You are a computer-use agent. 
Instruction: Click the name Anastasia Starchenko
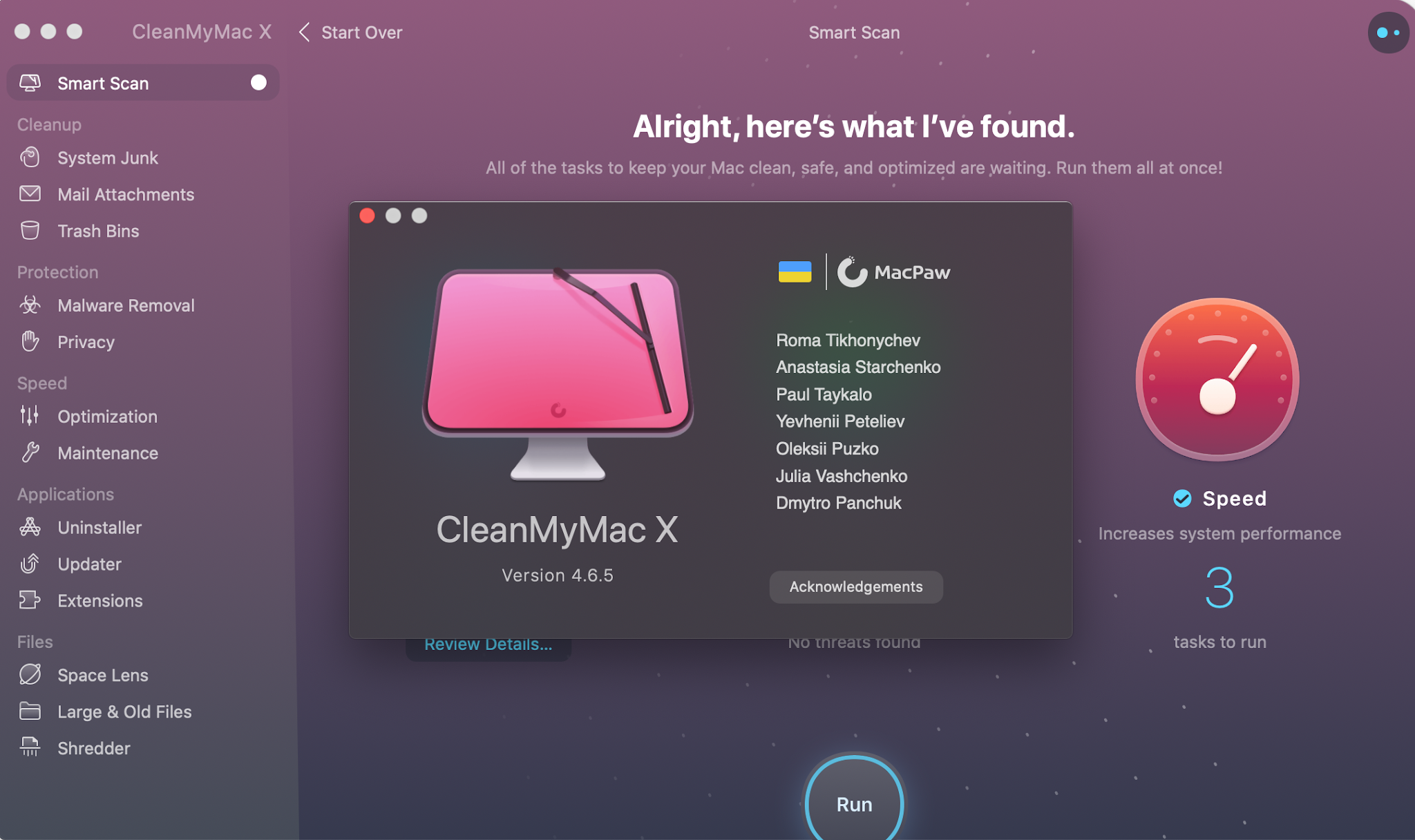point(858,367)
